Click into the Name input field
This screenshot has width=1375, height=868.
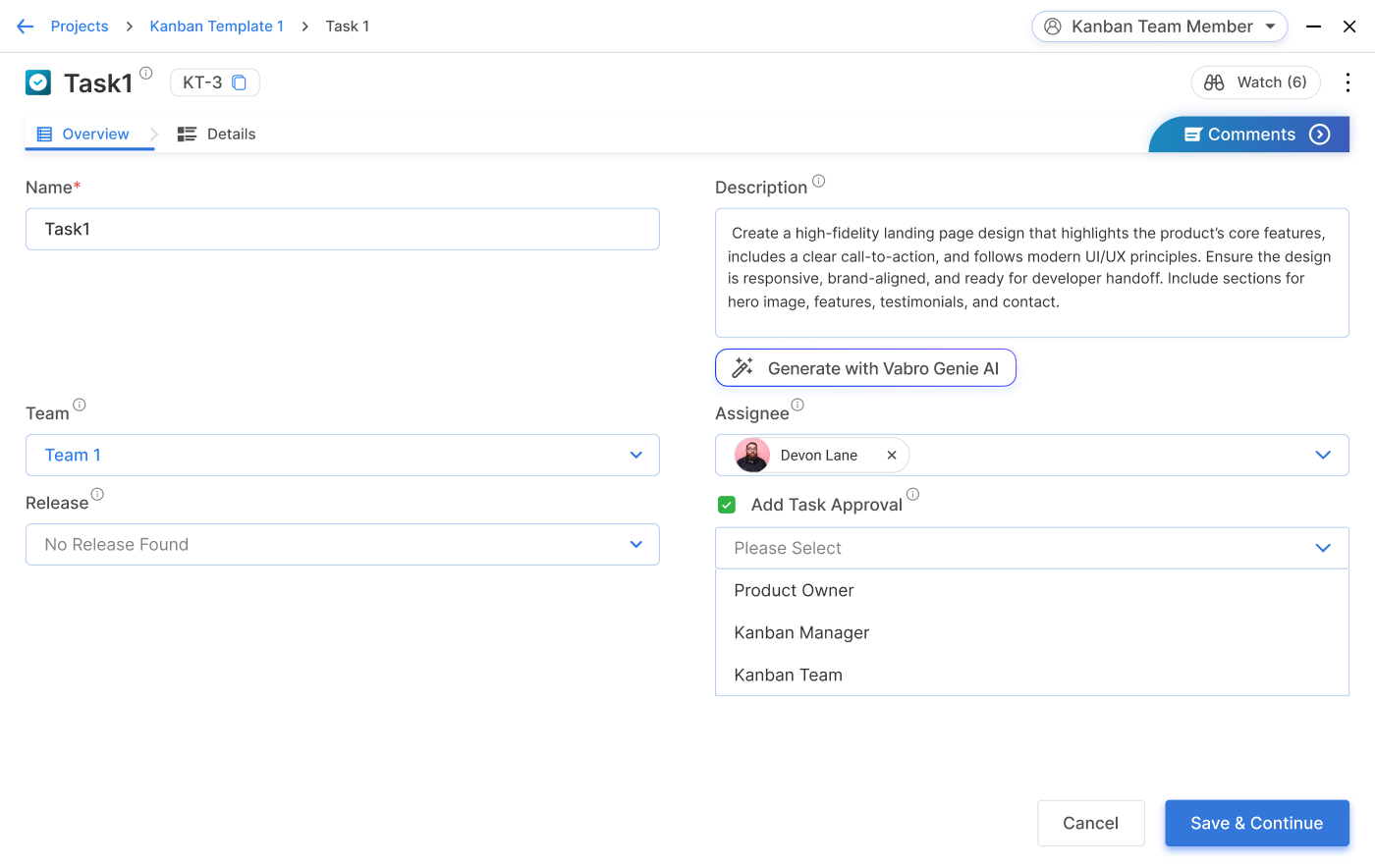[x=342, y=229]
